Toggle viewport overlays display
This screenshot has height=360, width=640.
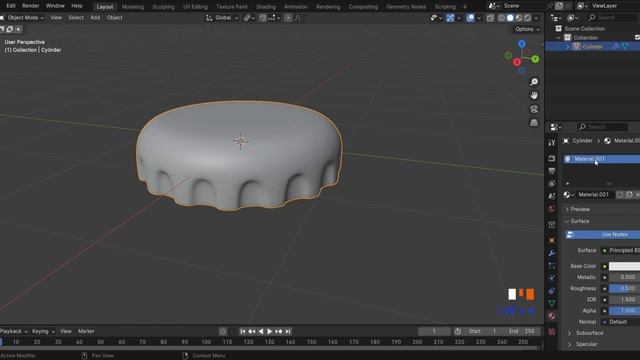click(x=470, y=18)
